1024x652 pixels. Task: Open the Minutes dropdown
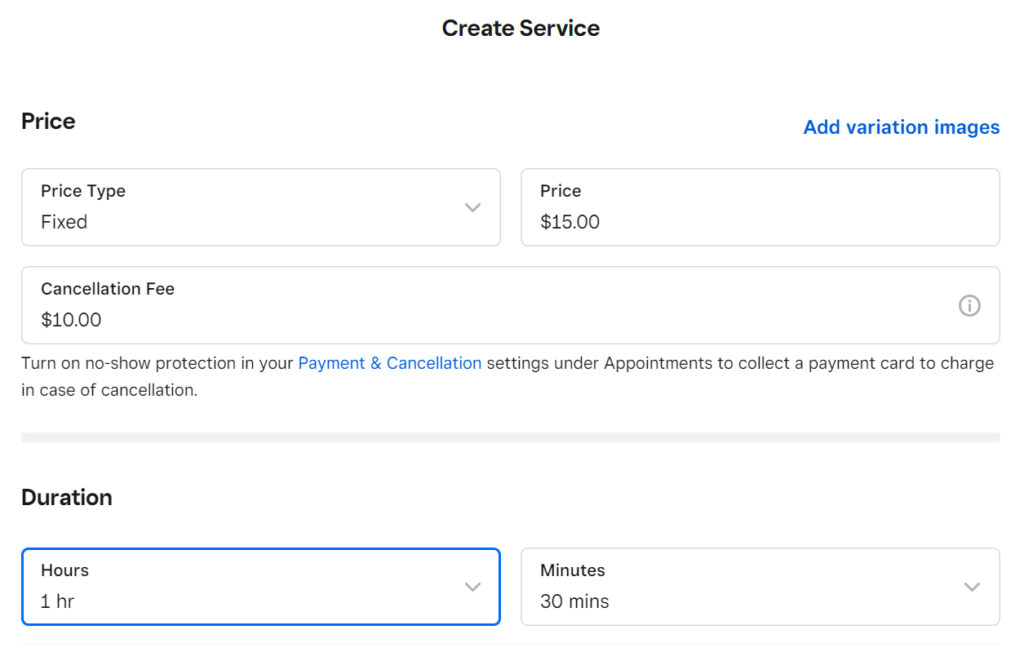(x=760, y=587)
